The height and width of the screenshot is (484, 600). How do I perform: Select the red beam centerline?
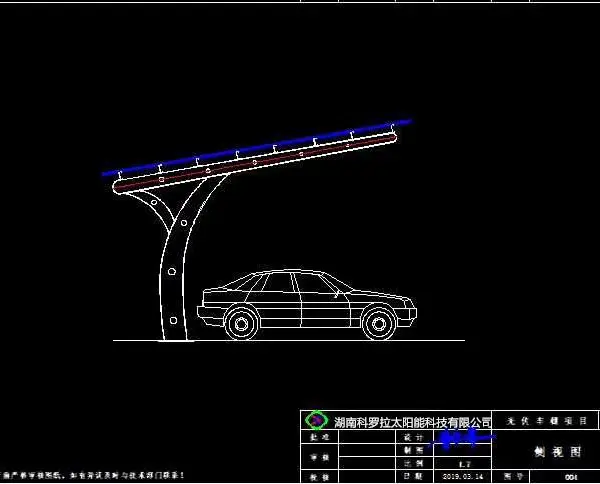tap(256, 162)
